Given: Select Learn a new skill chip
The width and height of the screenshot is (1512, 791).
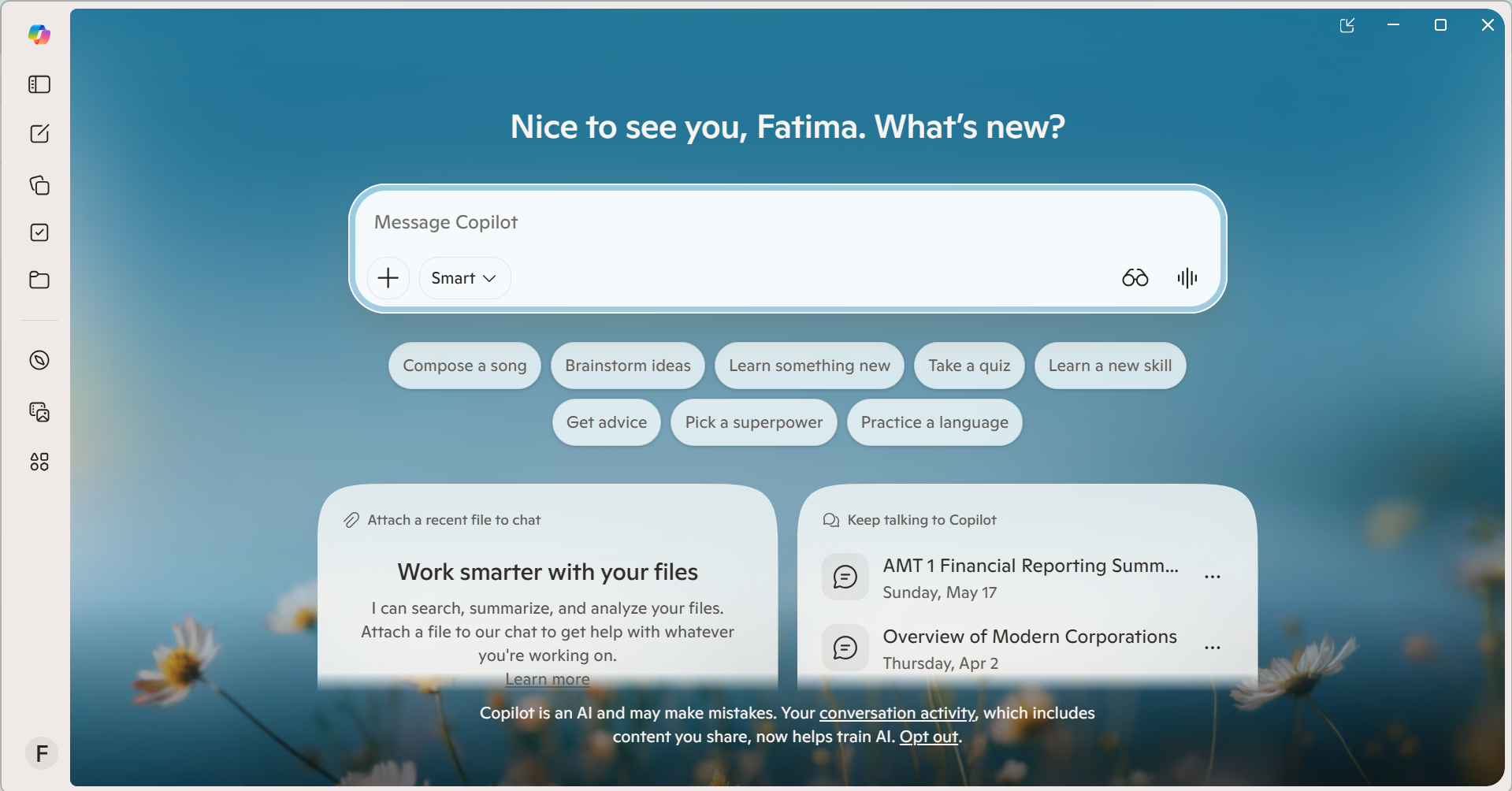Looking at the screenshot, I should coord(1110,366).
